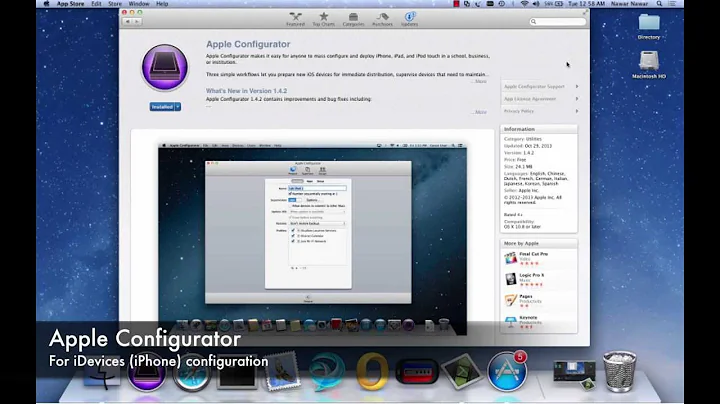The image size is (720, 404).
Task: Open the stack beside Trash in Dock
Action: [x=574, y=374]
